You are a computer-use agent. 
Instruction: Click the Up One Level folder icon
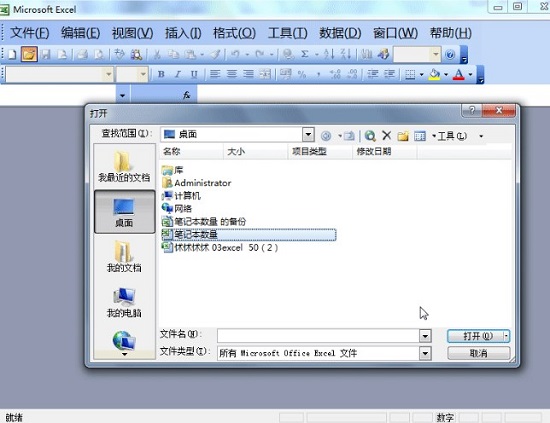click(349, 136)
